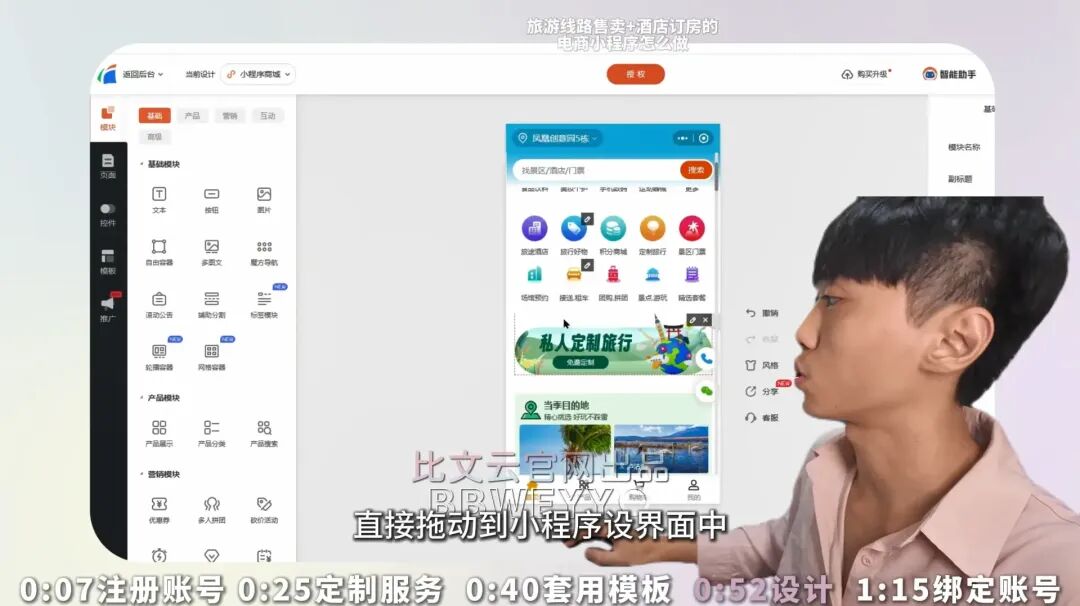Select the 标签模块 tag module
Screen dimensions: 1080x606
click(264, 304)
